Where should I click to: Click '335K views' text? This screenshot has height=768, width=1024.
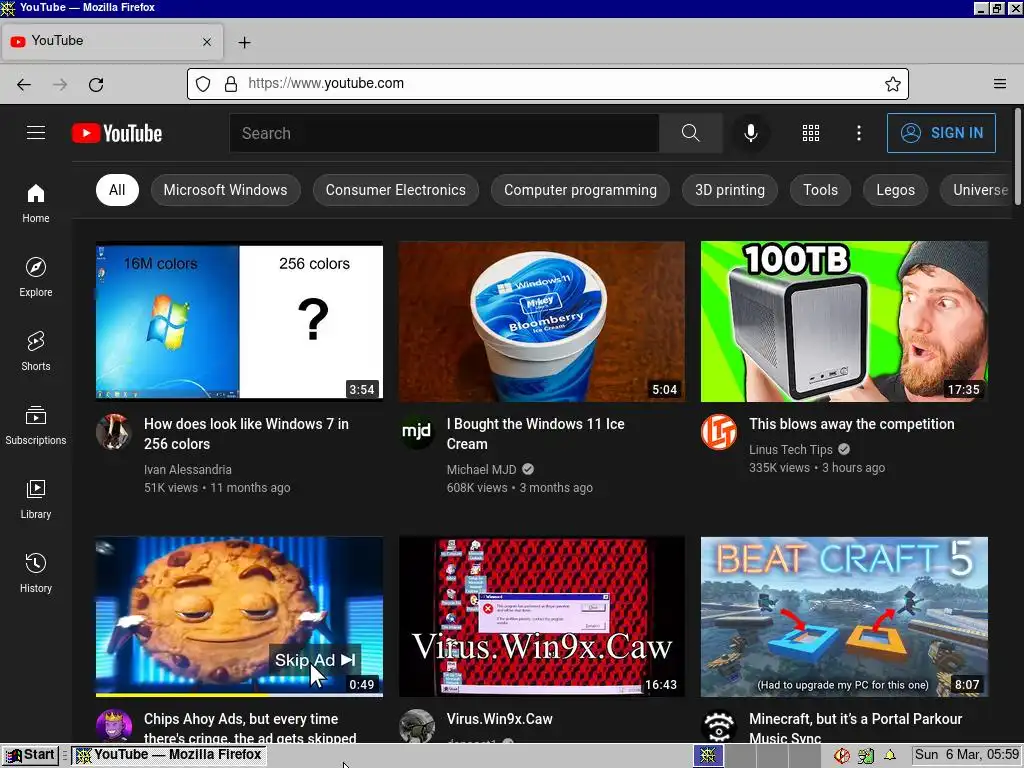779,468
